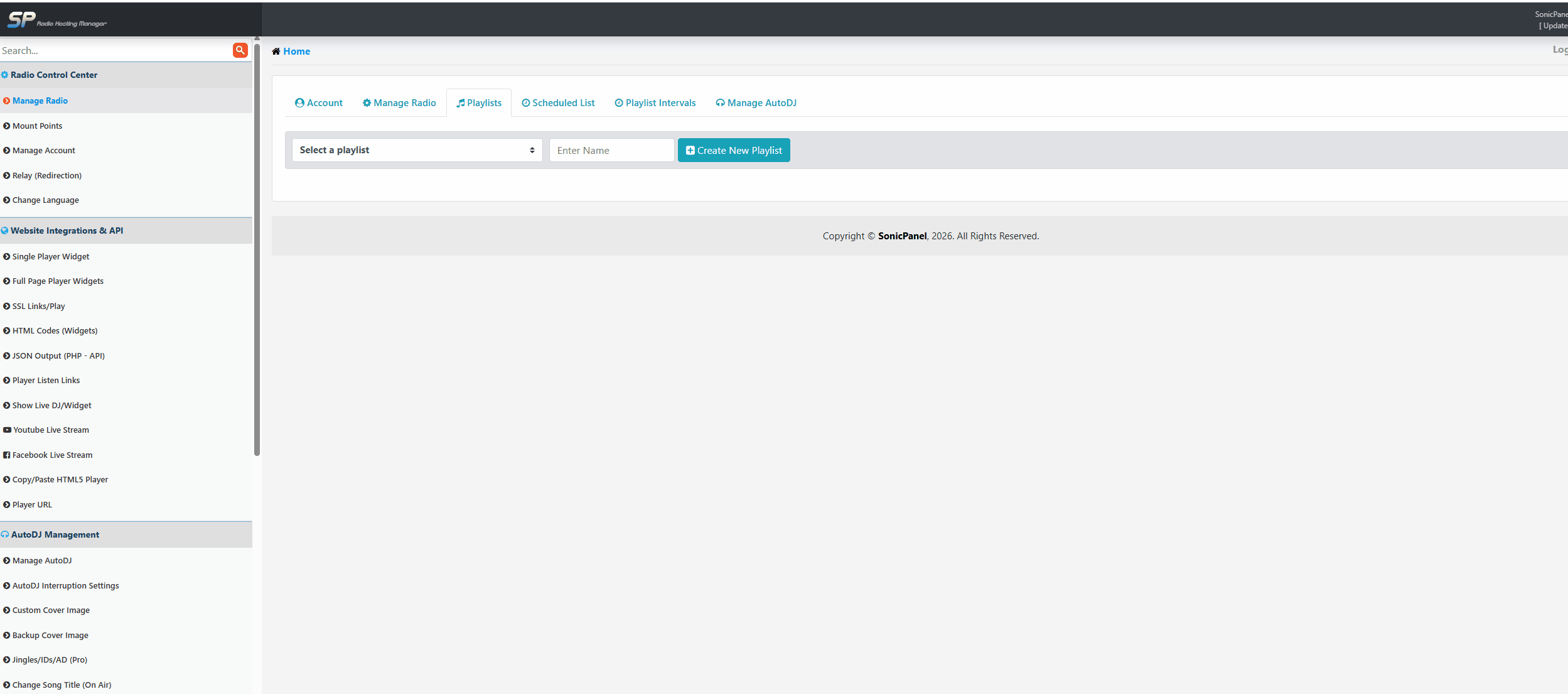Viewport: 1568px width, 694px height.
Task: Open the Playlist Intervals tab
Action: (655, 103)
